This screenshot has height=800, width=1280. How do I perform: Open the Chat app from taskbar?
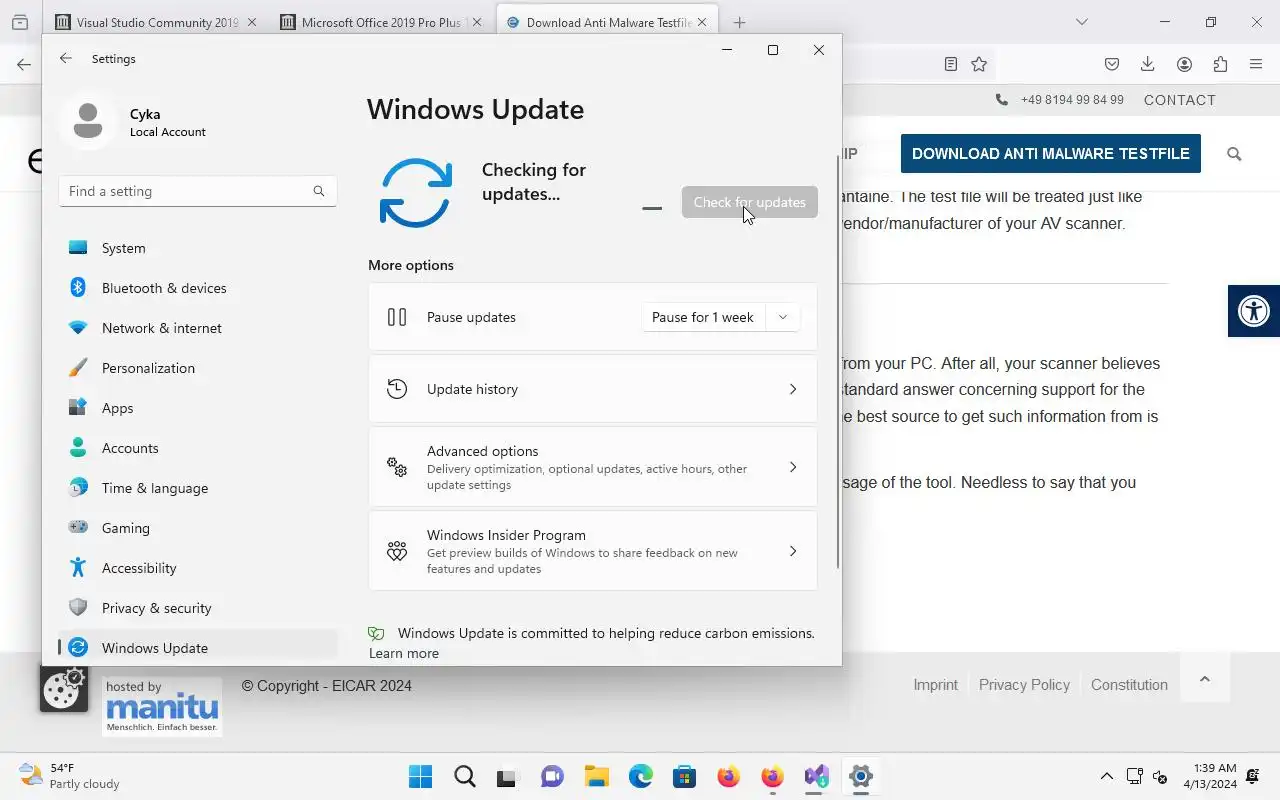[553, 776]
